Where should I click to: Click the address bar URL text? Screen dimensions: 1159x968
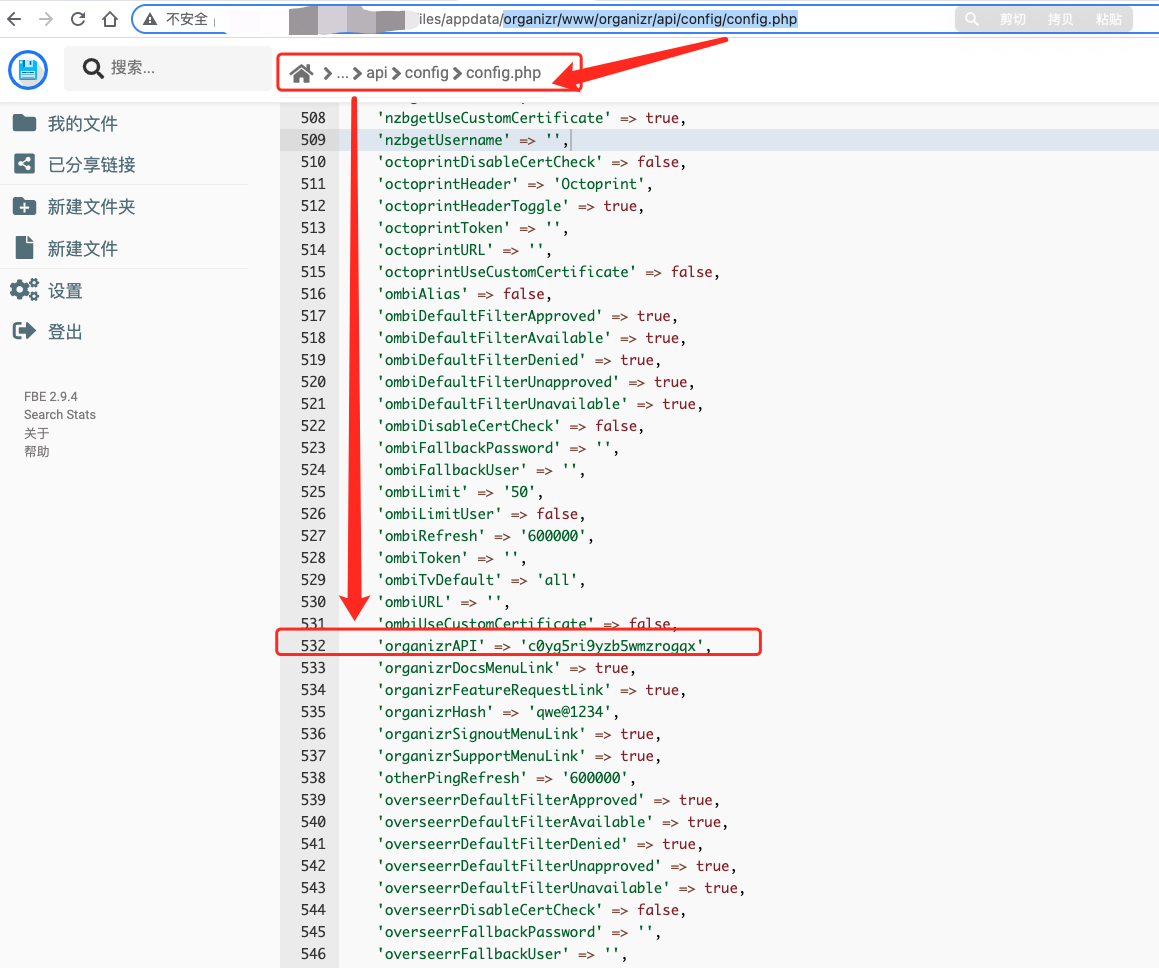tap(608, 19)
